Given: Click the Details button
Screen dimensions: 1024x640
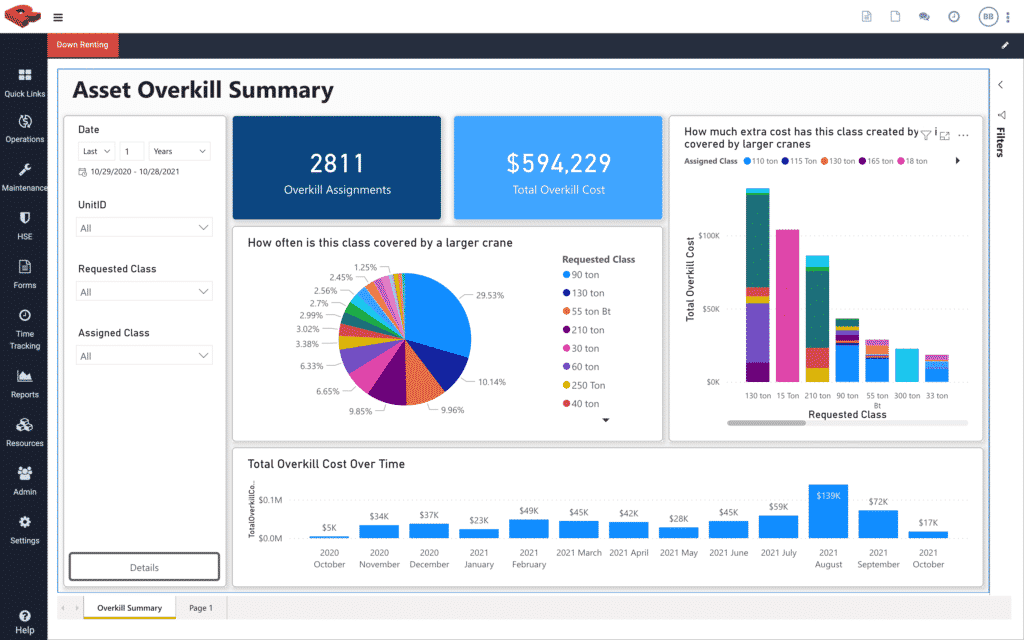Looking at the screenshot, I should [x=143, y=566].
